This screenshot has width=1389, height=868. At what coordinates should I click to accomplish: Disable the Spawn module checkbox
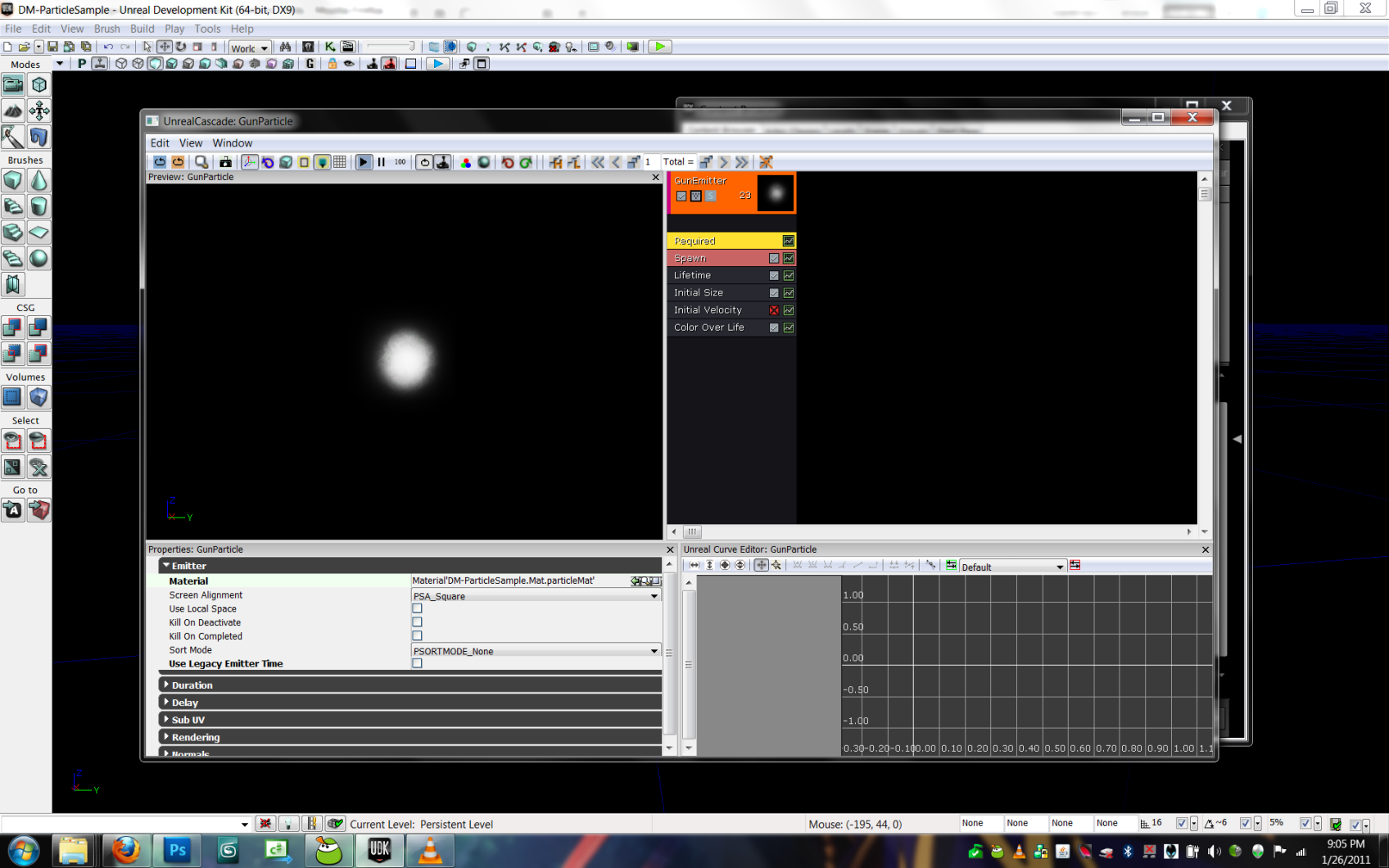[x=774, y=258]
